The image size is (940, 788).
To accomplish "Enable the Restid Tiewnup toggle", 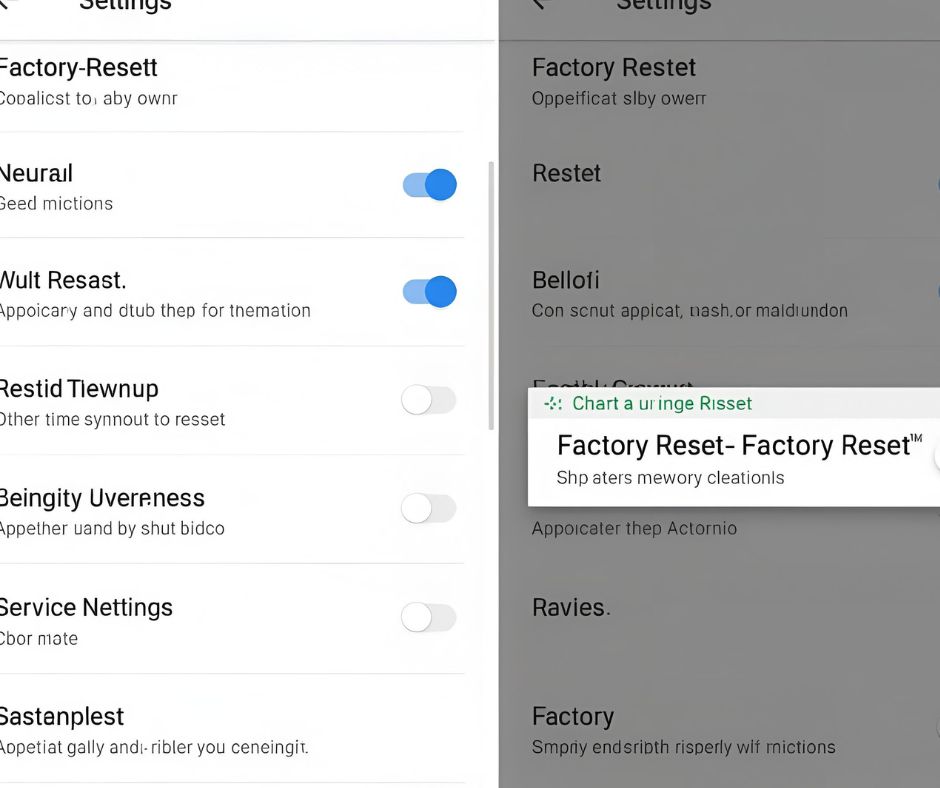I will (x=428, y=401).
